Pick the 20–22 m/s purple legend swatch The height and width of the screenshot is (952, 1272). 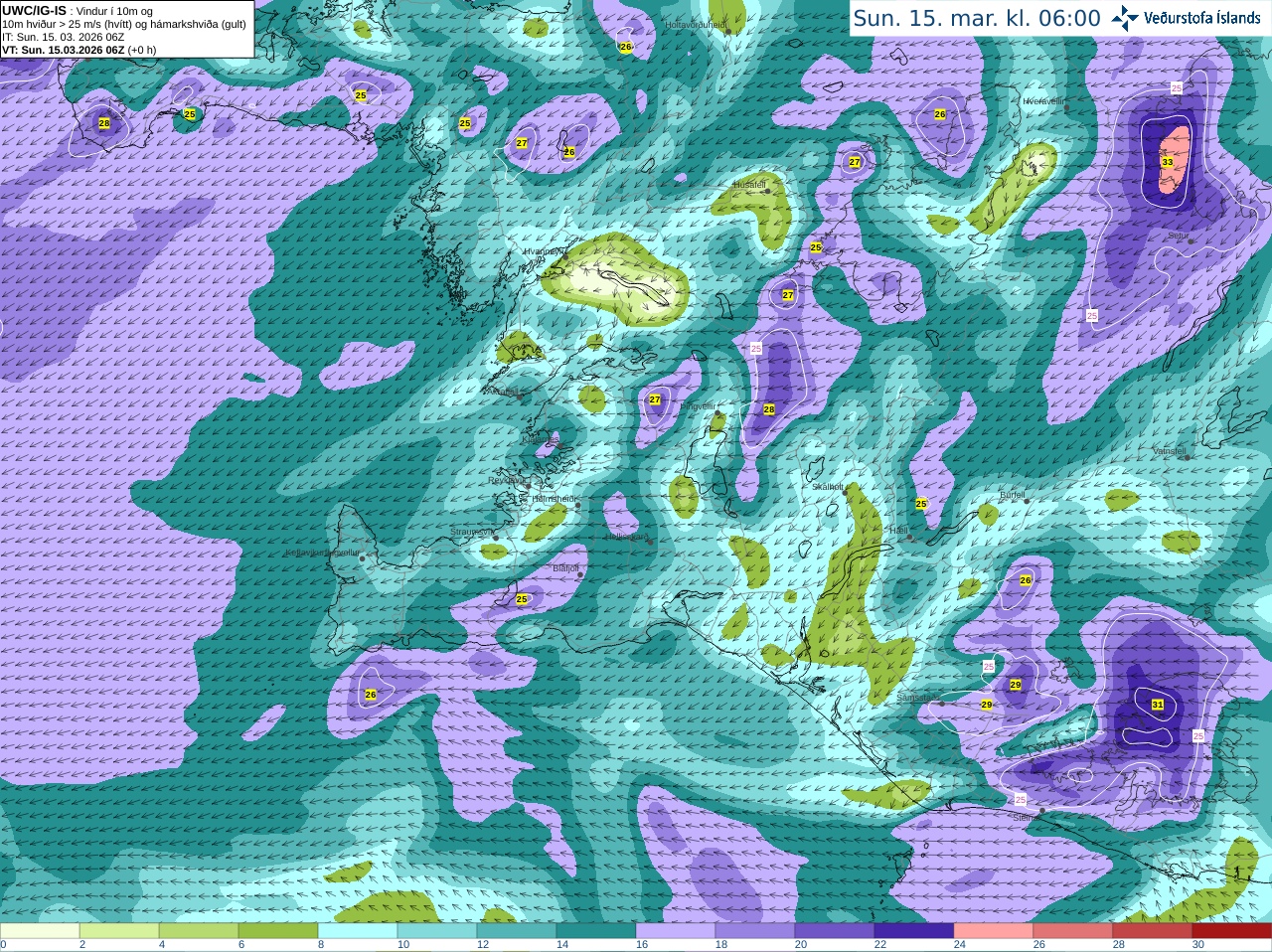[x=835, y=931]
